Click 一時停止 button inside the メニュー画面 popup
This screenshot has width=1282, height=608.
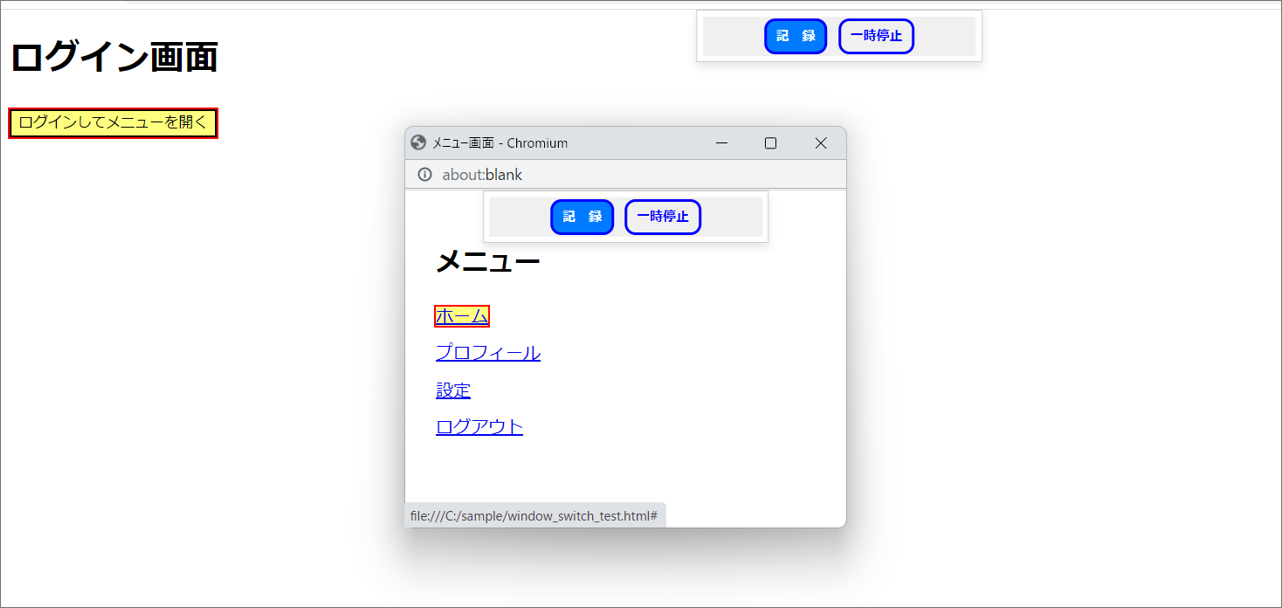pyautogui.click(x=662, y=217)
